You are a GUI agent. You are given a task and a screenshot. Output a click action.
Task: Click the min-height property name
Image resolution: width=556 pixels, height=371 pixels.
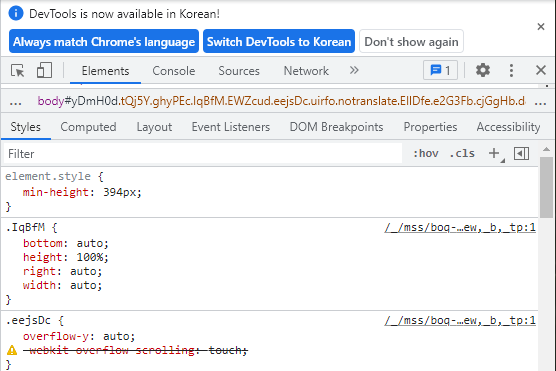pos(56,192)
